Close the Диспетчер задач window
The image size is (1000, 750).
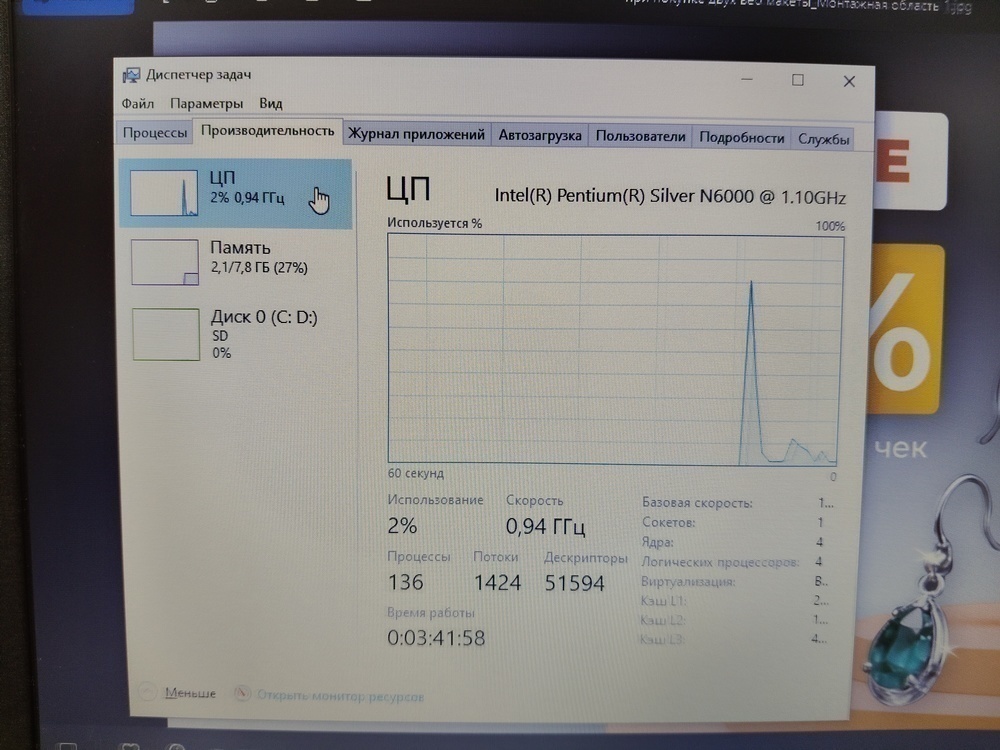tap(849, 81)
